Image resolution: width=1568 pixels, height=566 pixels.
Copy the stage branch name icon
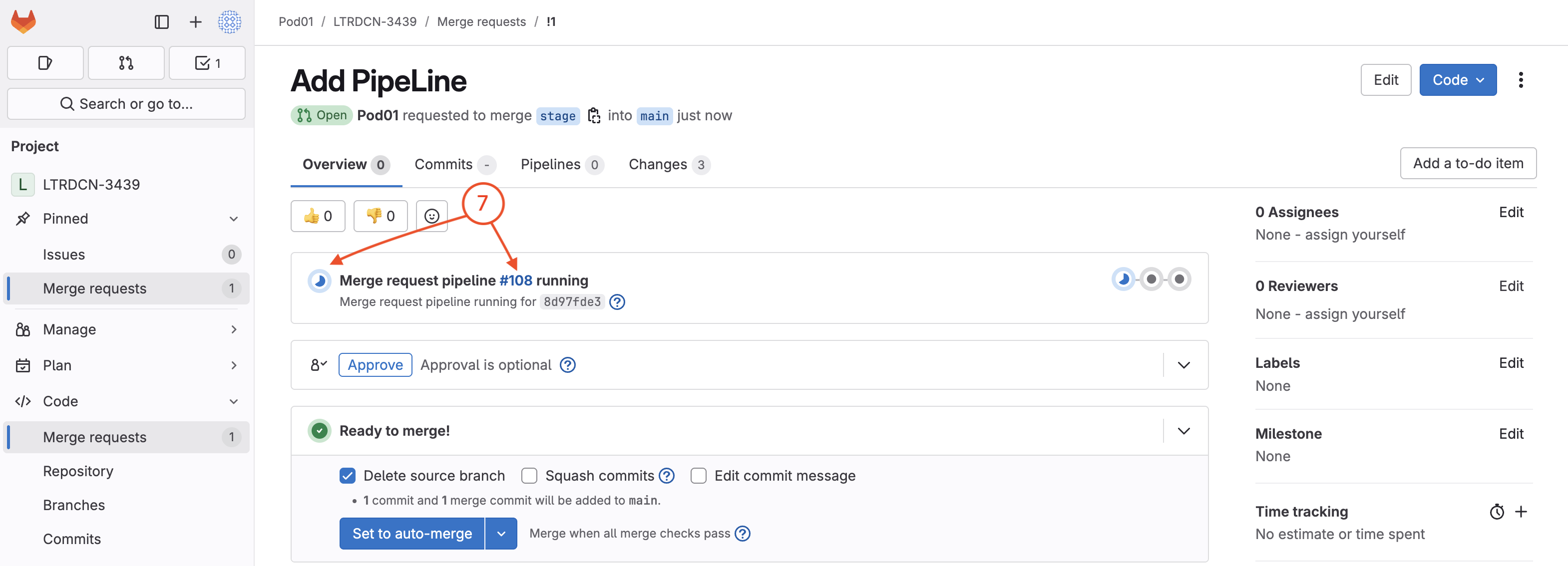(x=594, y=116)
